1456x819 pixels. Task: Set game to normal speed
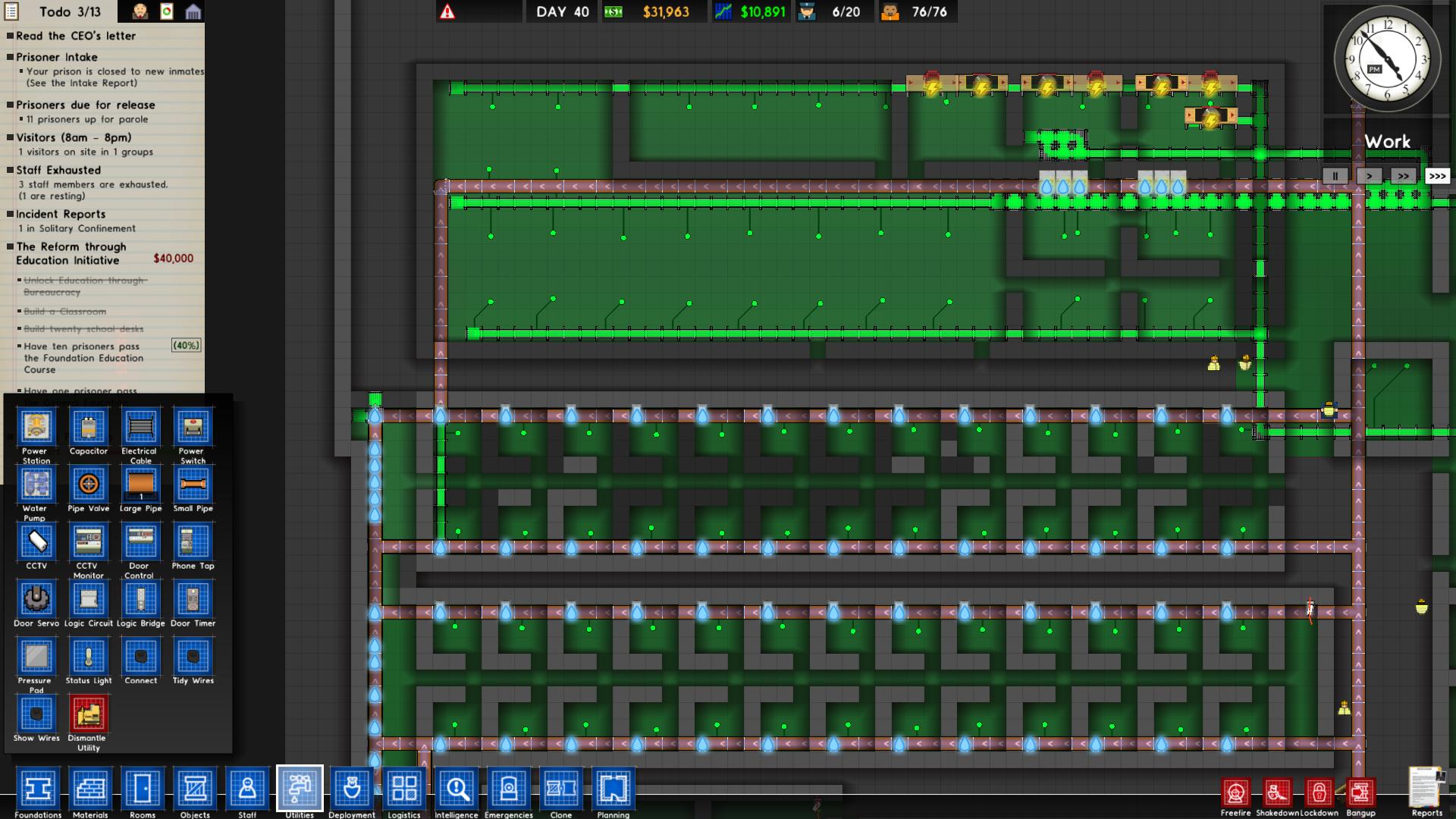(x=1369, y=176)
